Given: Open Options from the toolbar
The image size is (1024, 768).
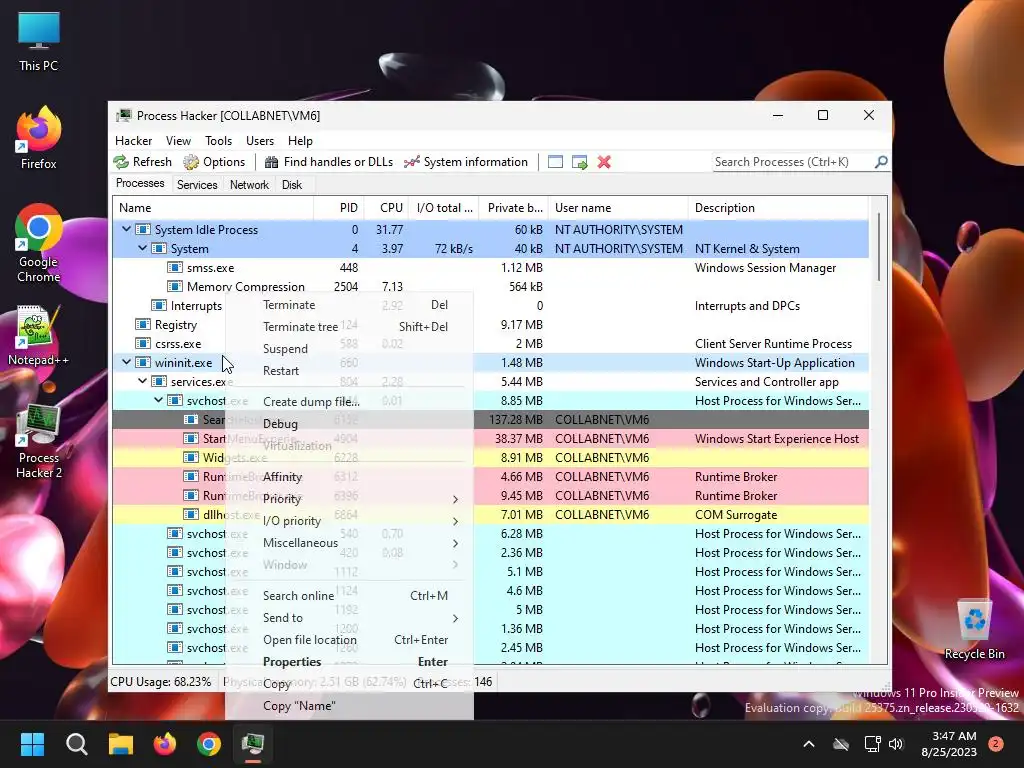Looking at the screenshot, I should point(214,162).
